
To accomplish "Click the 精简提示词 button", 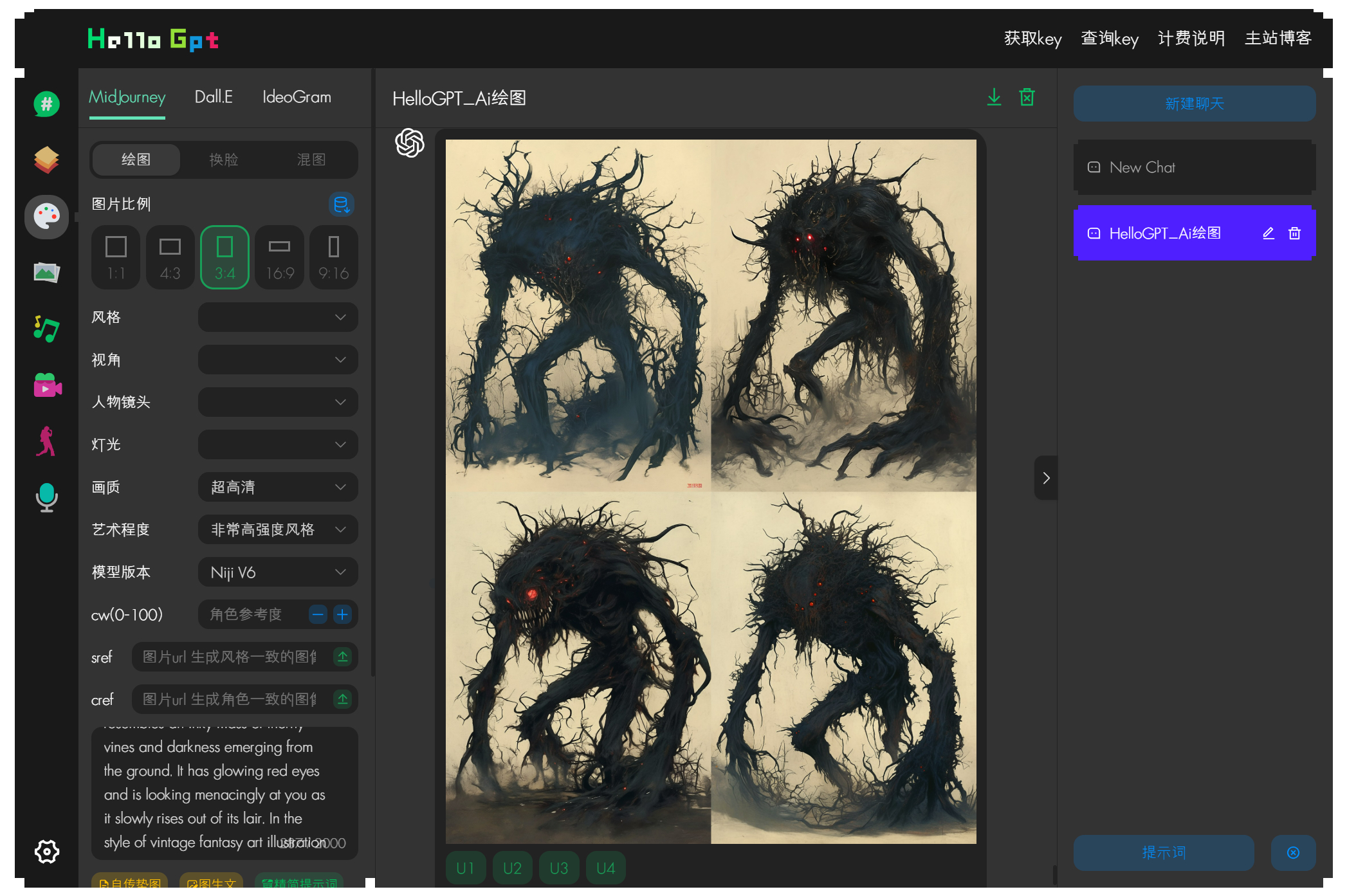I will click(299, 882).
